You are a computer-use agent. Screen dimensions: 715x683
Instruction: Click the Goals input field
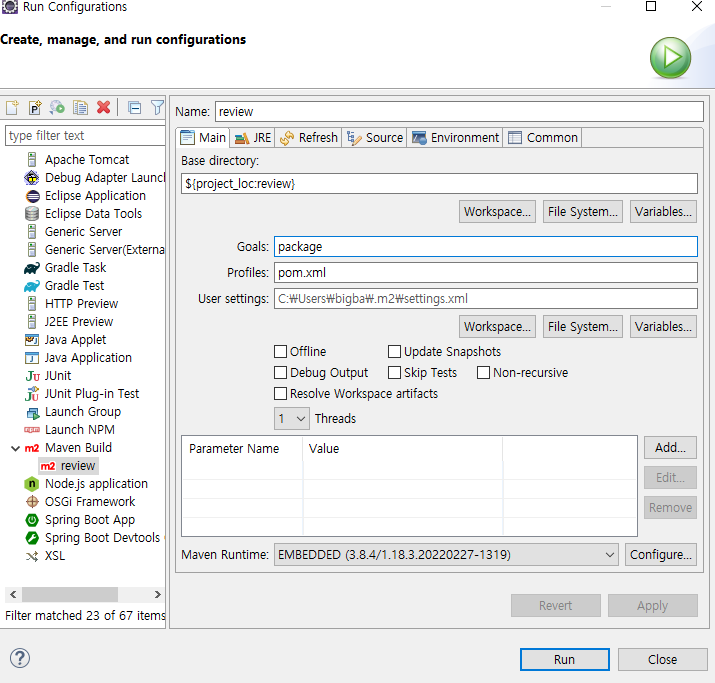(486, 247)
